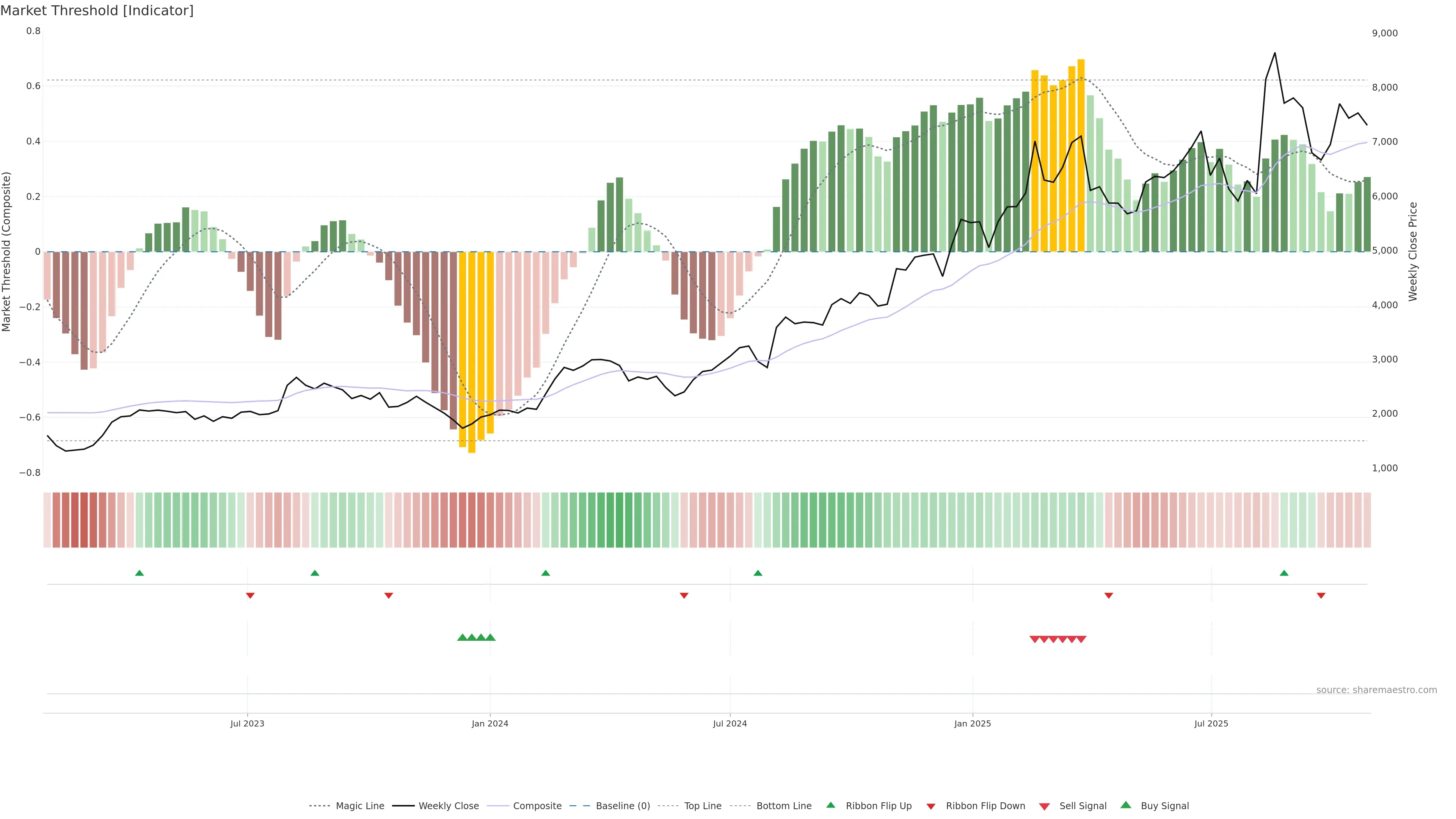
Task: Toggle Magic Line in the legend
Action: (x=359, y=806)
